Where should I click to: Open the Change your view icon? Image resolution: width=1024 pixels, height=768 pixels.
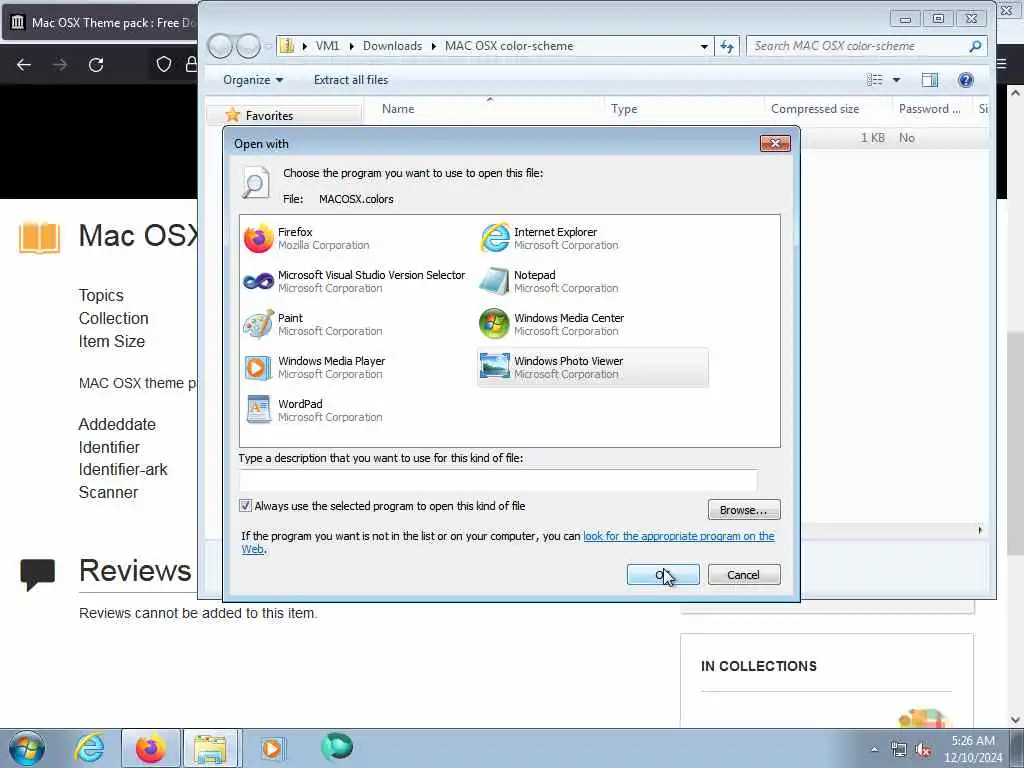pyautogui.click(x=874, y=80)
